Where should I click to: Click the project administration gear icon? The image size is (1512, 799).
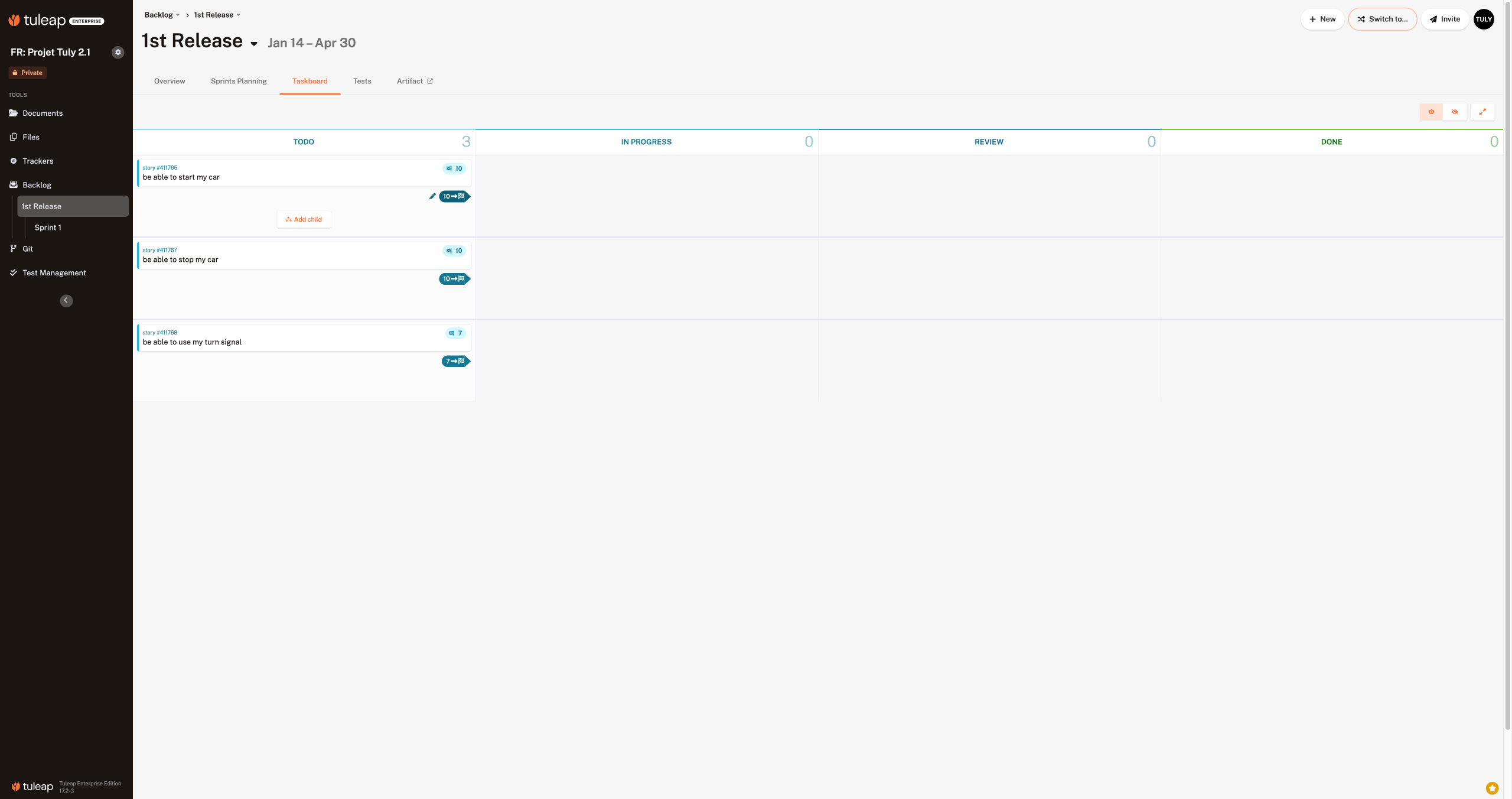point(118,52)
